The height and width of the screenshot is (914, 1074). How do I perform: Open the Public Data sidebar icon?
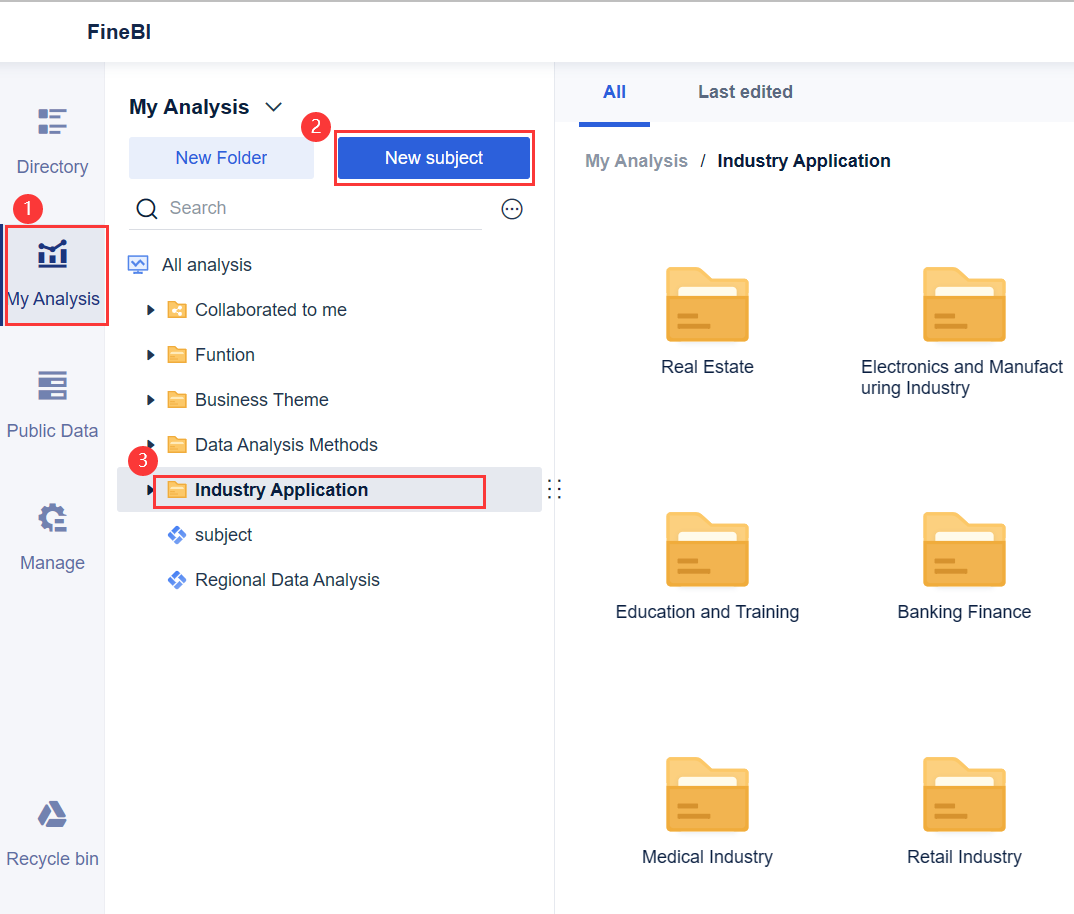[52, 386]
